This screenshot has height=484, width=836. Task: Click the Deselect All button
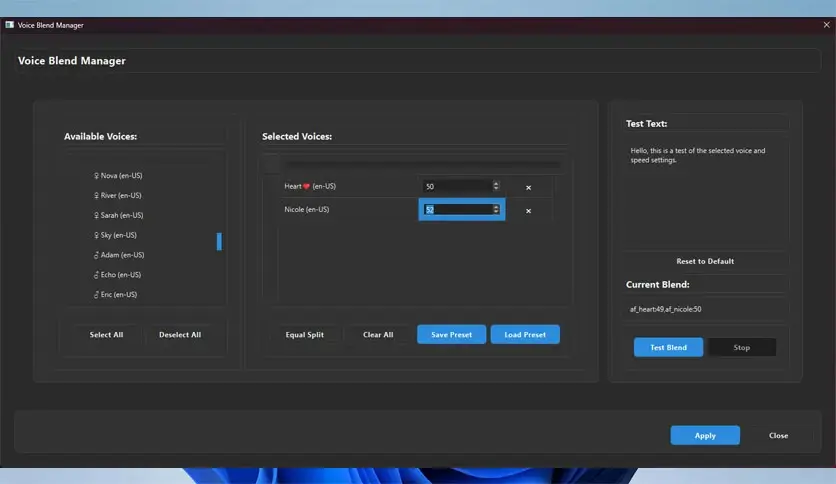click(x=180, y=335)
